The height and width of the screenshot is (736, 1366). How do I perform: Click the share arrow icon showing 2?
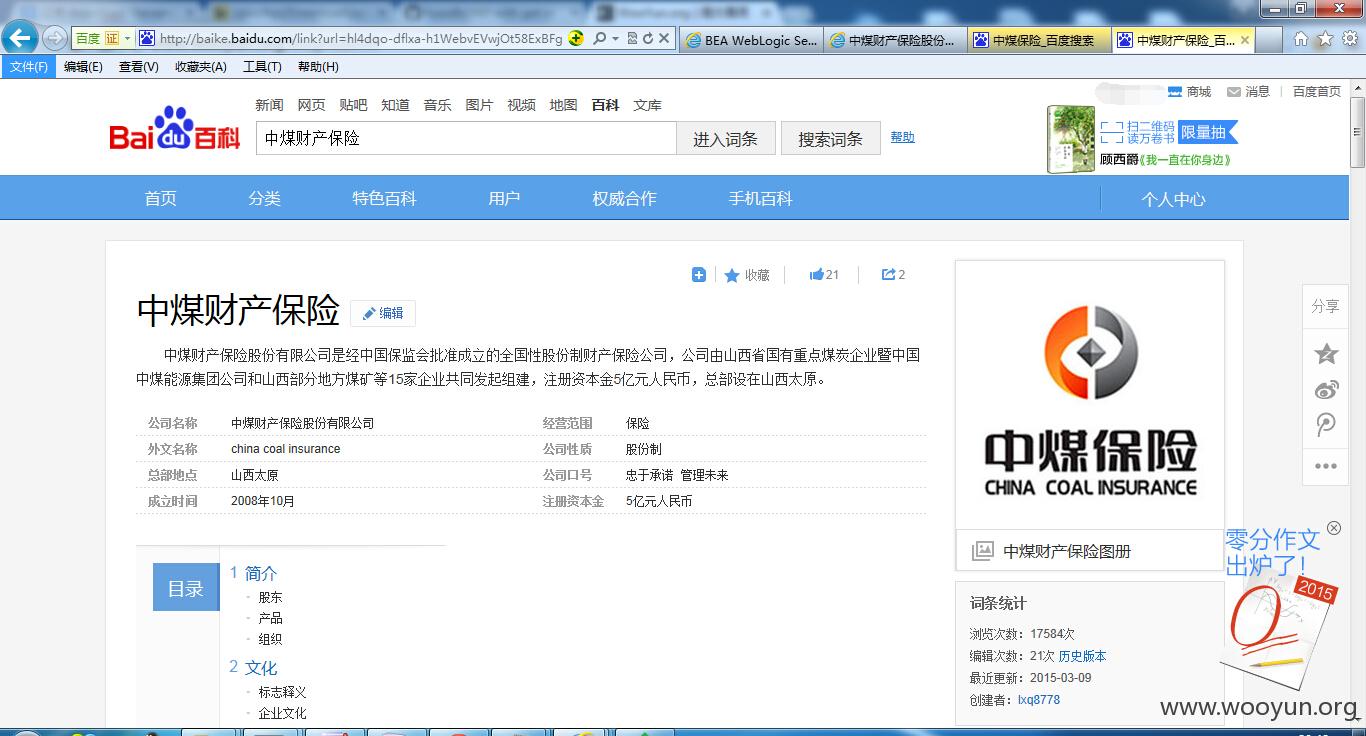[x=893, y=274]
